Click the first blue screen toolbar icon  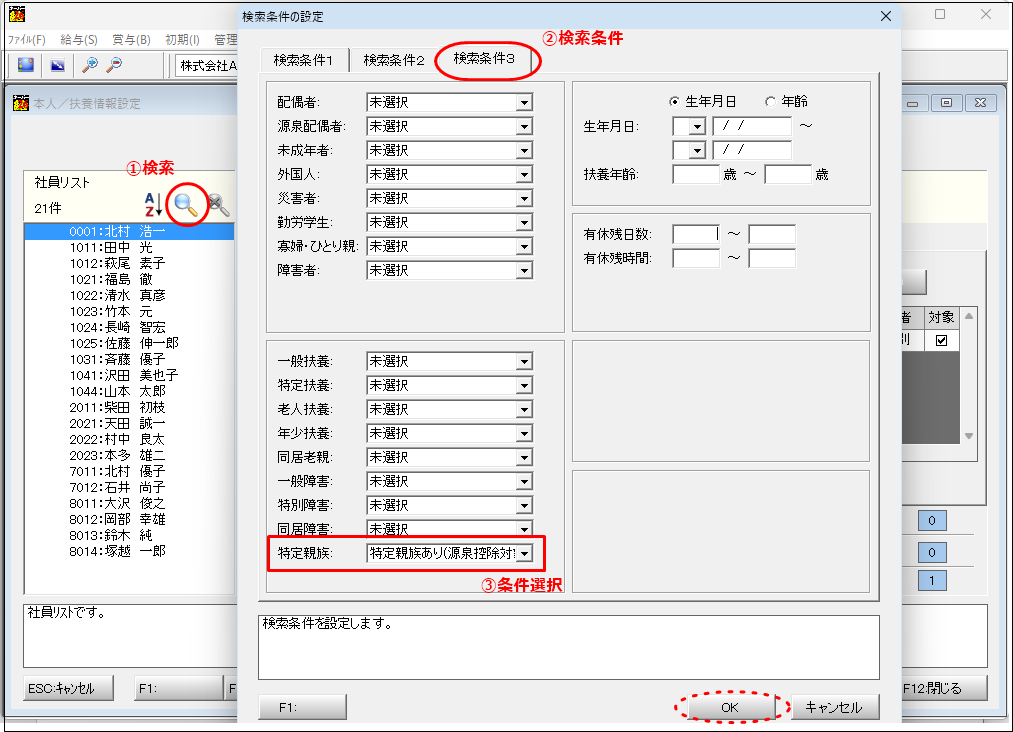tap(27, 65)
